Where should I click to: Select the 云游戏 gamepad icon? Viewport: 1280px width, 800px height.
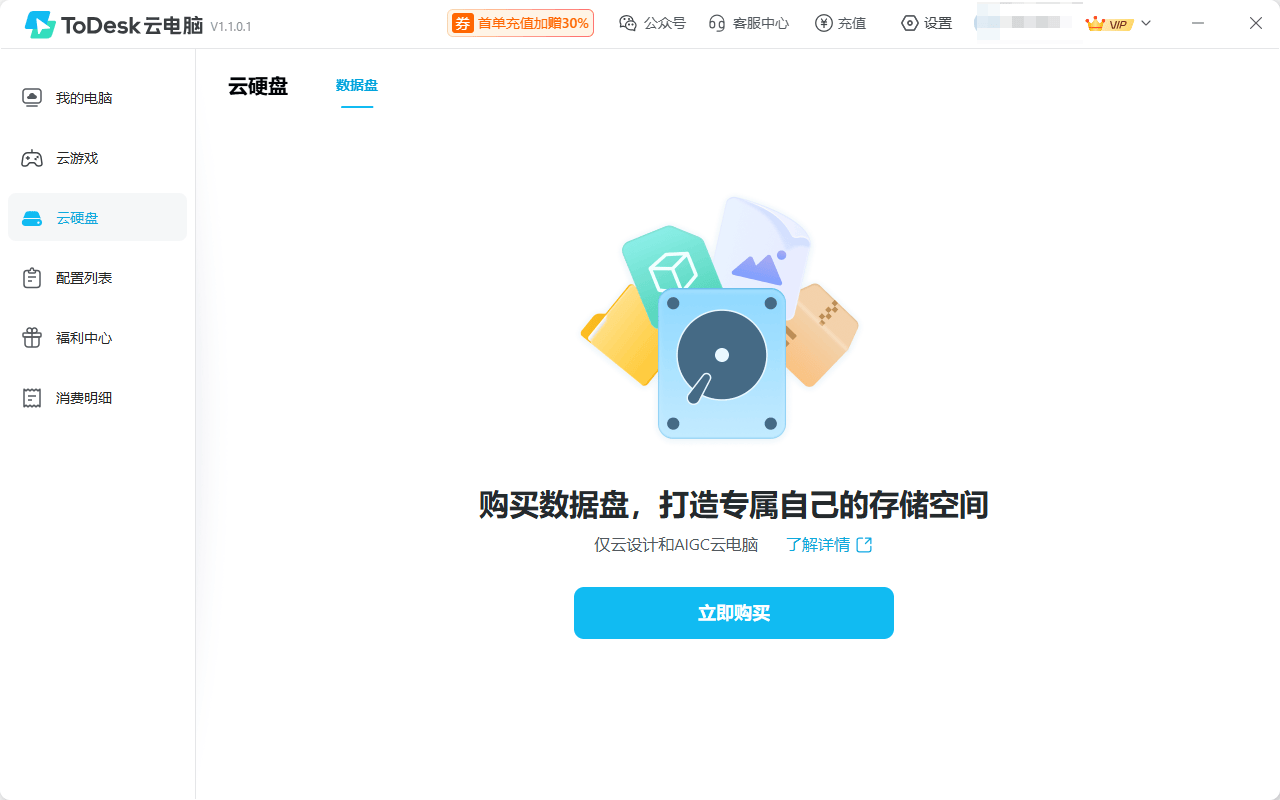(x=32, y=158)
